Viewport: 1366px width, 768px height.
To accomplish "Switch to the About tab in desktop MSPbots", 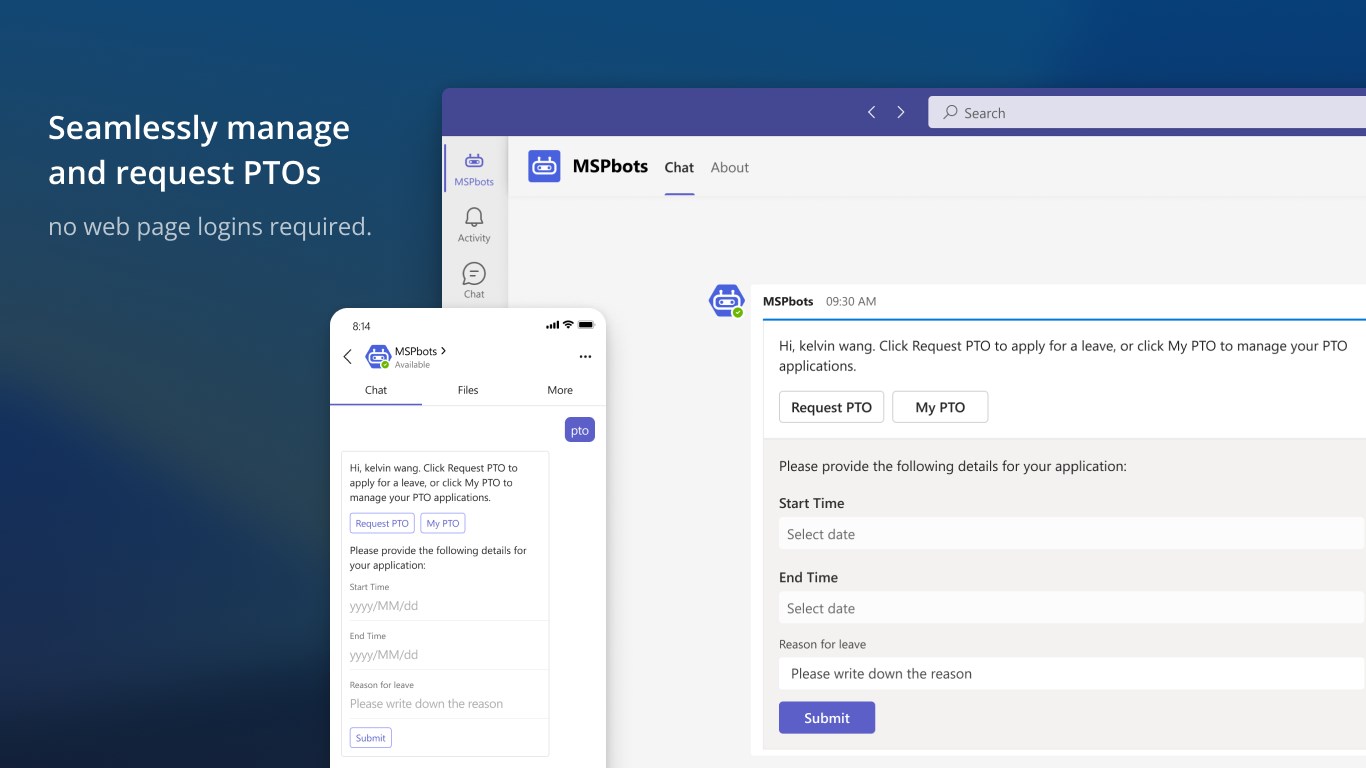I will (x=730, y=168).
